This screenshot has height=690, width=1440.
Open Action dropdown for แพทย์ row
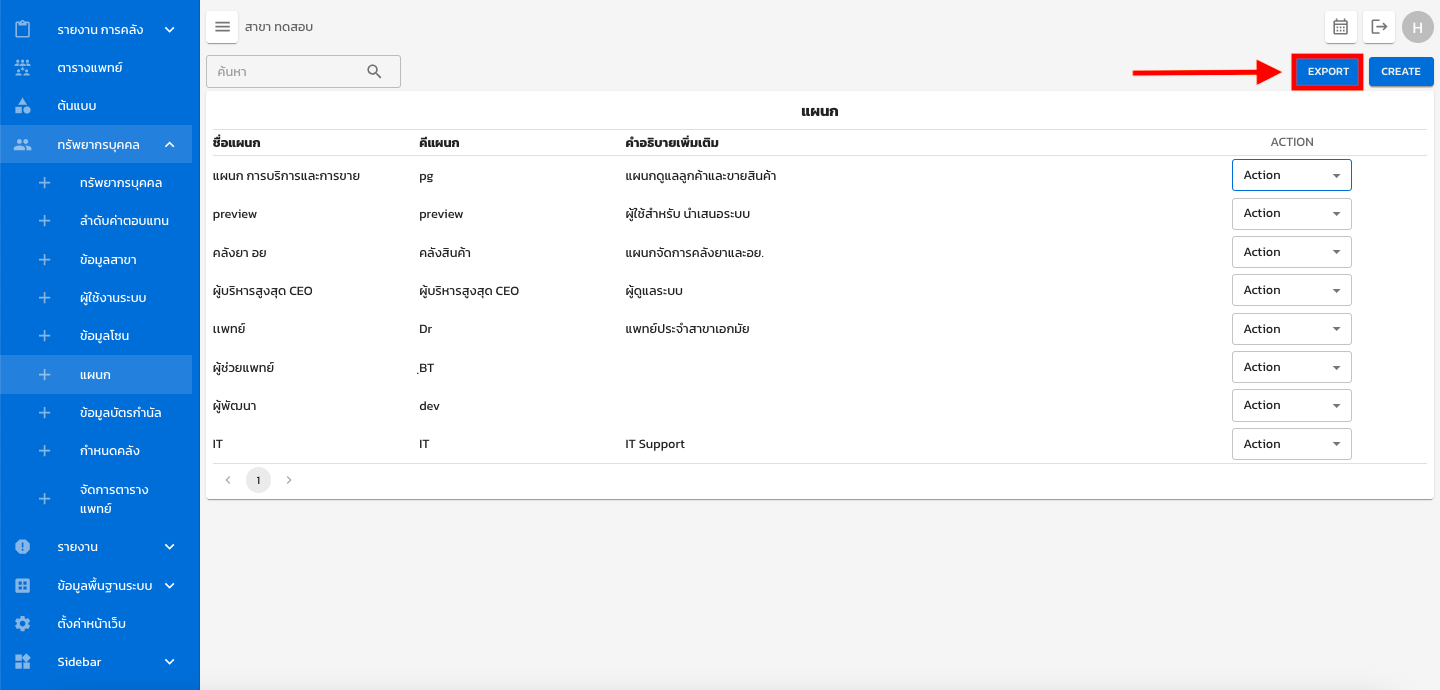[1291, 329]
